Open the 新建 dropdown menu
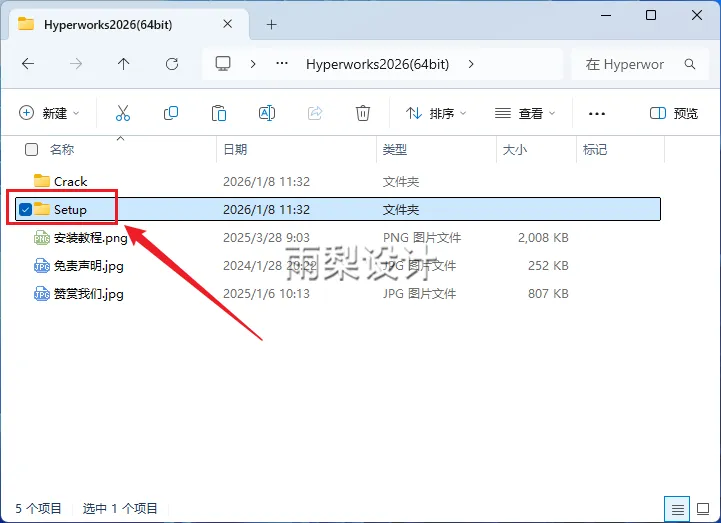This screenshot has width=721, height=523. click(x=49, y=113)
